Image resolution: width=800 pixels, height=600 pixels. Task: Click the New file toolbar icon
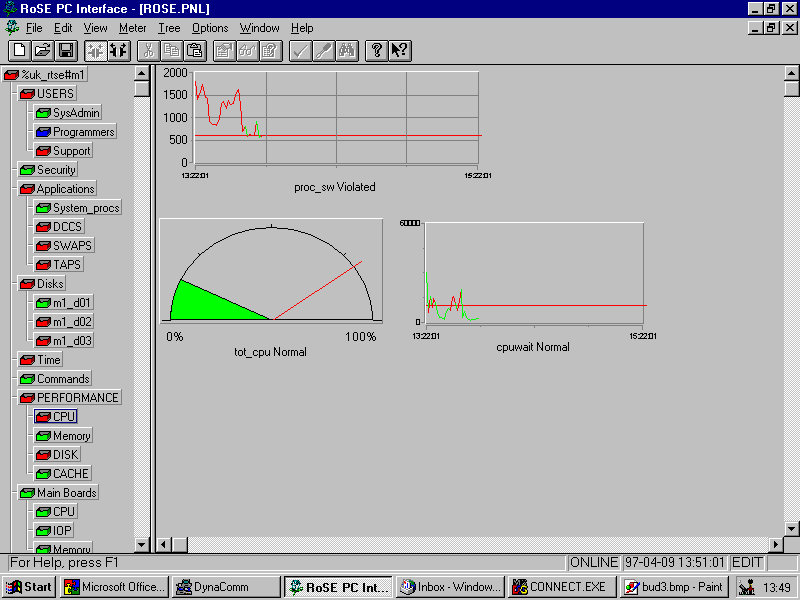(x=19, y=50)
